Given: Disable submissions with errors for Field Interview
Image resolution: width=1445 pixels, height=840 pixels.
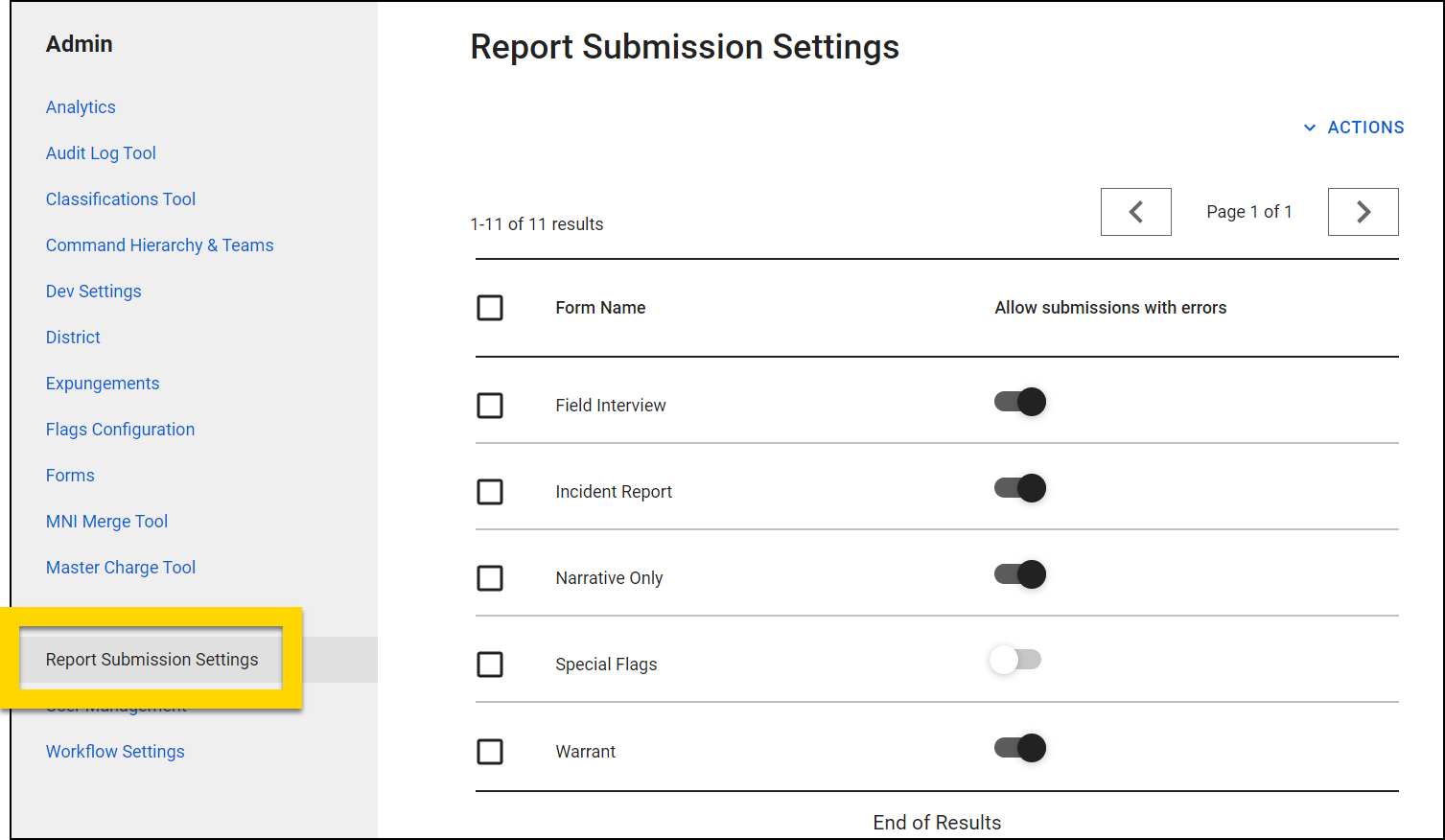Looking at the screenshot, I should (1018, 401).
